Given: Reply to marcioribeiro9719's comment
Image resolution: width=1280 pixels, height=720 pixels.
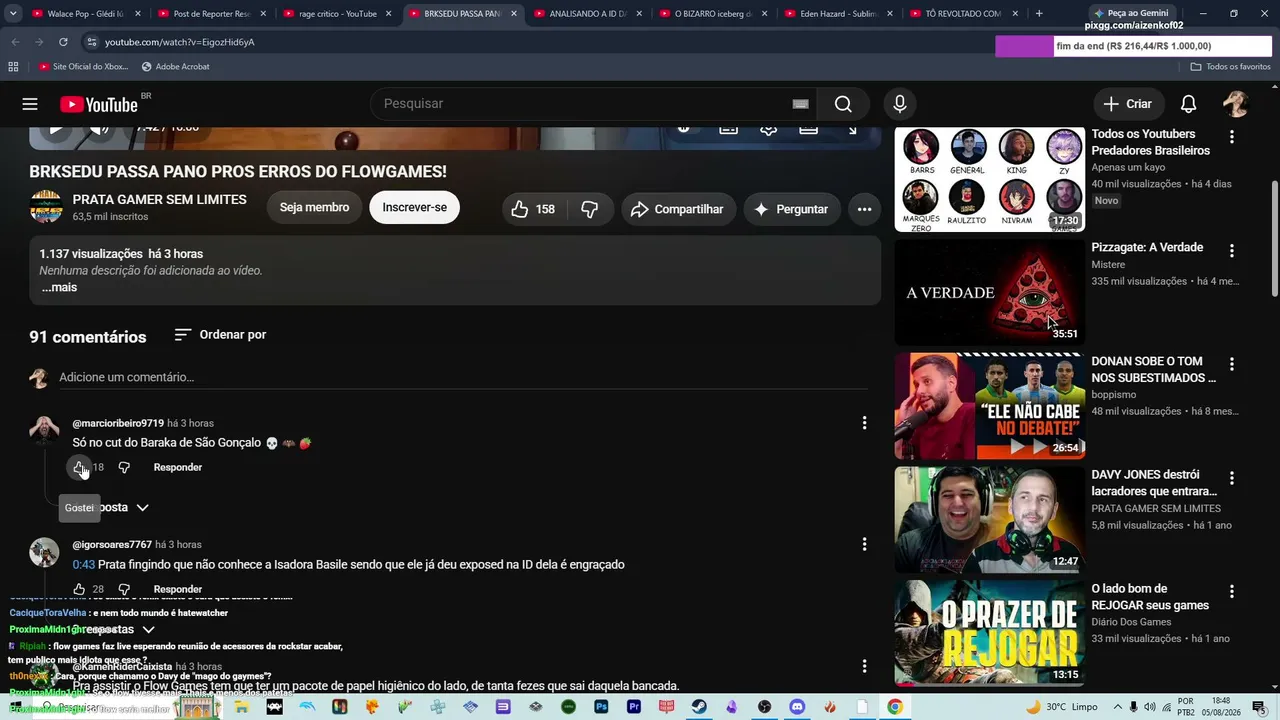Looking at the screenshot, I should pyautogui.click(x=178, y=467).
